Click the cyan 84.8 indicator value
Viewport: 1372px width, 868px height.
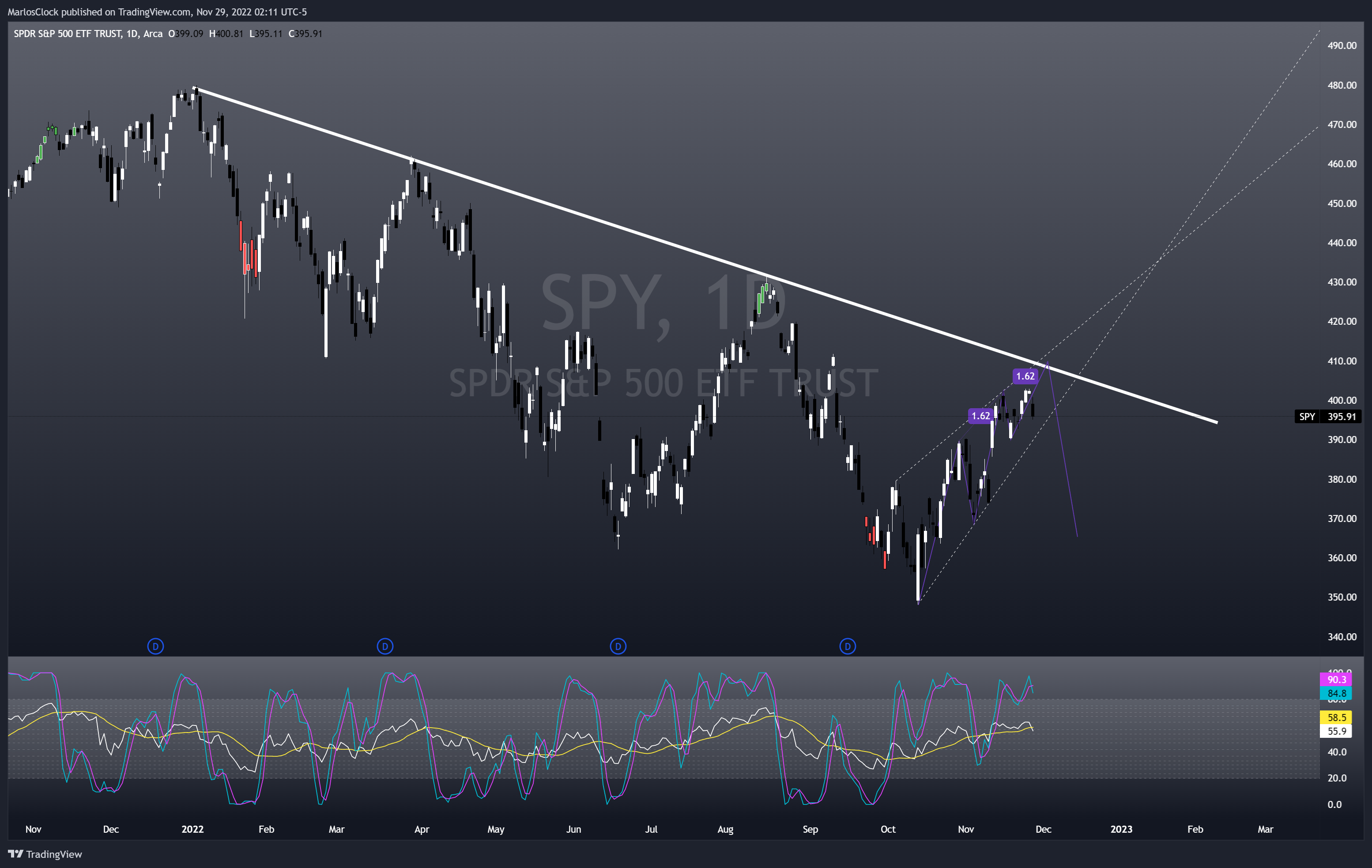point(1336,693)
